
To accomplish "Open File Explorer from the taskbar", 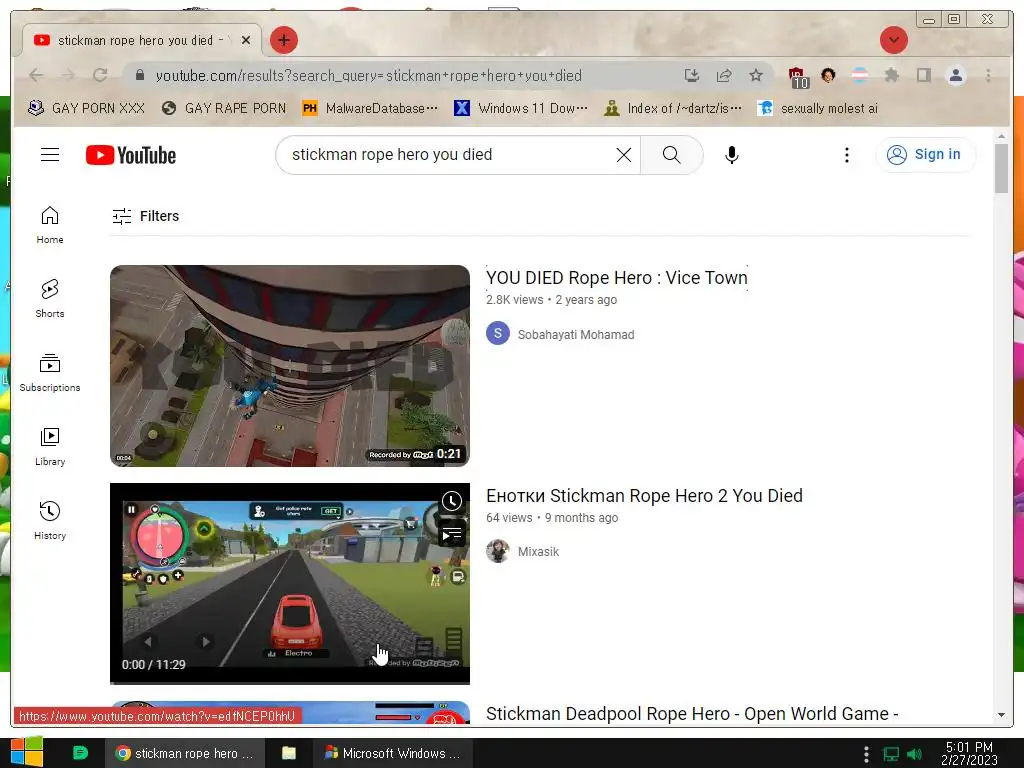I will (x=288, y=753).
